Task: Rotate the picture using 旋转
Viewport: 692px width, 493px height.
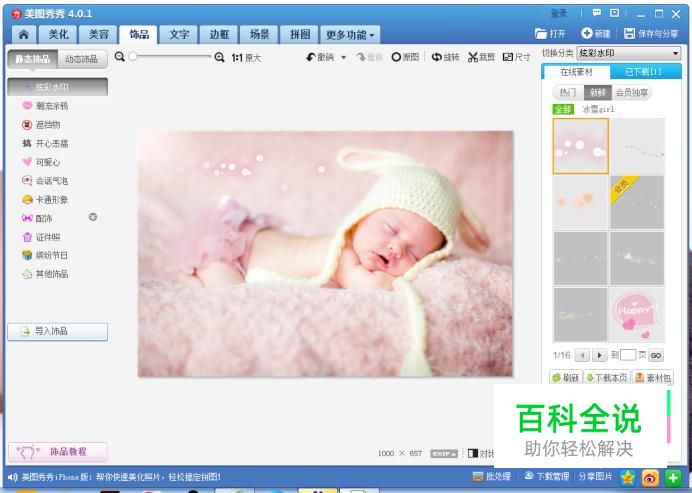Action: click(x=445, y=57)
